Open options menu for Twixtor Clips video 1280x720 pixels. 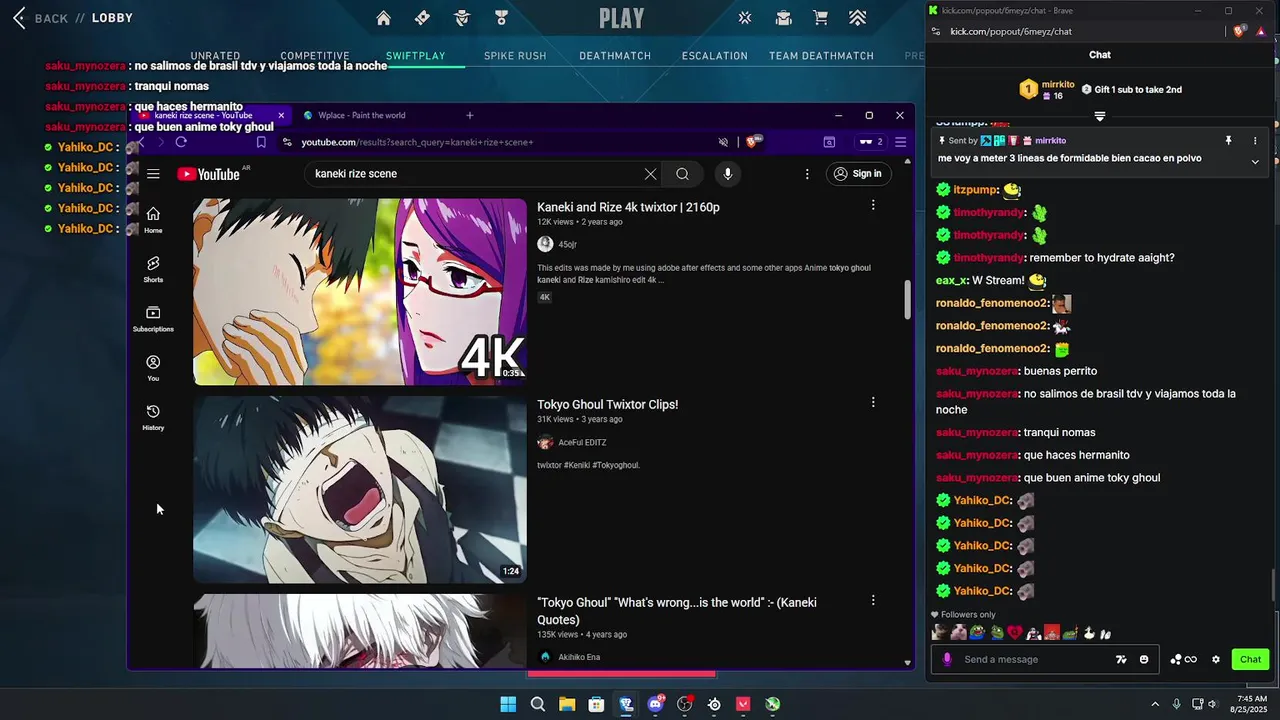873,402
